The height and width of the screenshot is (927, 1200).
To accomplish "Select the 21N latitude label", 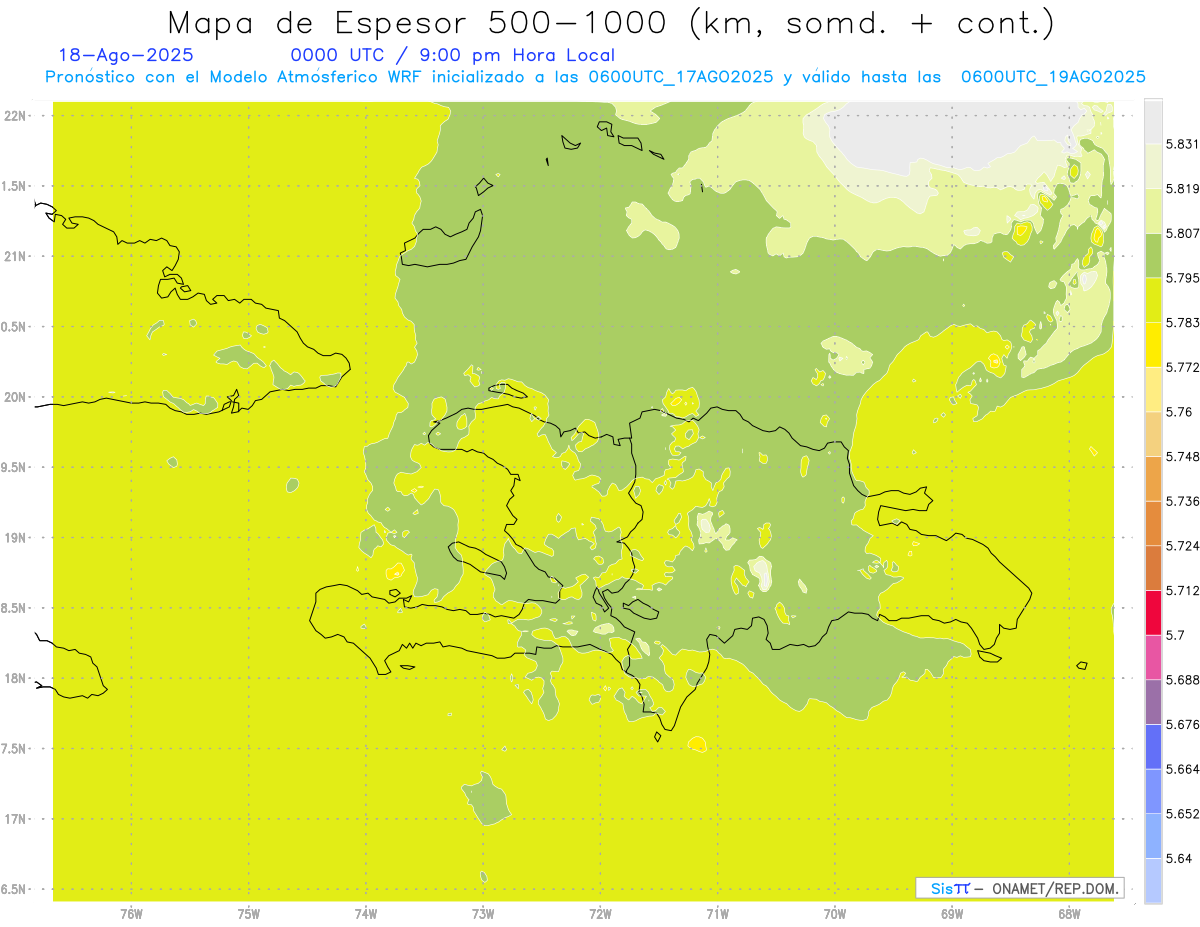I will point(16,256).
